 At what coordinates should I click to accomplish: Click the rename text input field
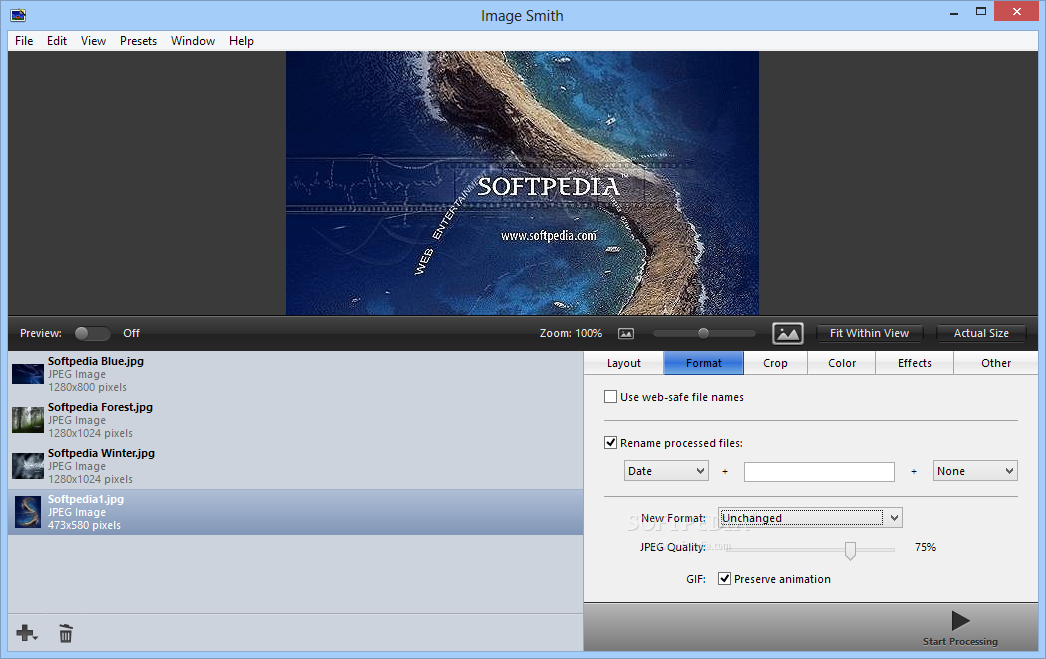[819, 471]
